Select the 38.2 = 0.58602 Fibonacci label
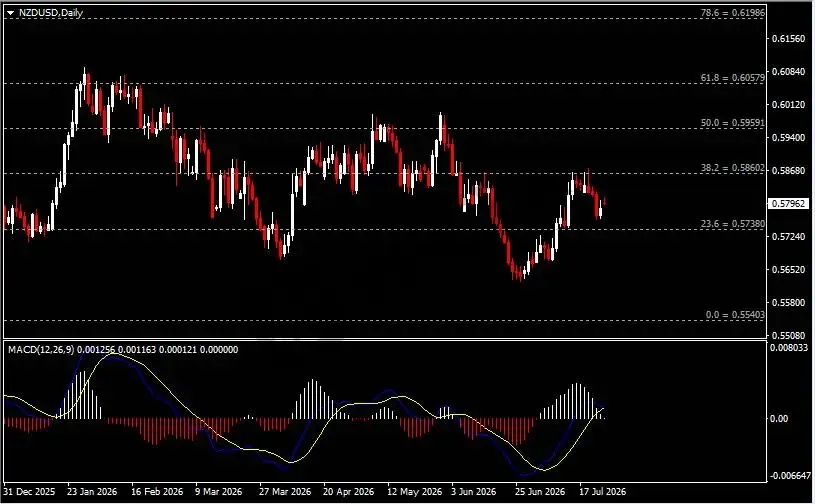 click(x=732, y=168)
